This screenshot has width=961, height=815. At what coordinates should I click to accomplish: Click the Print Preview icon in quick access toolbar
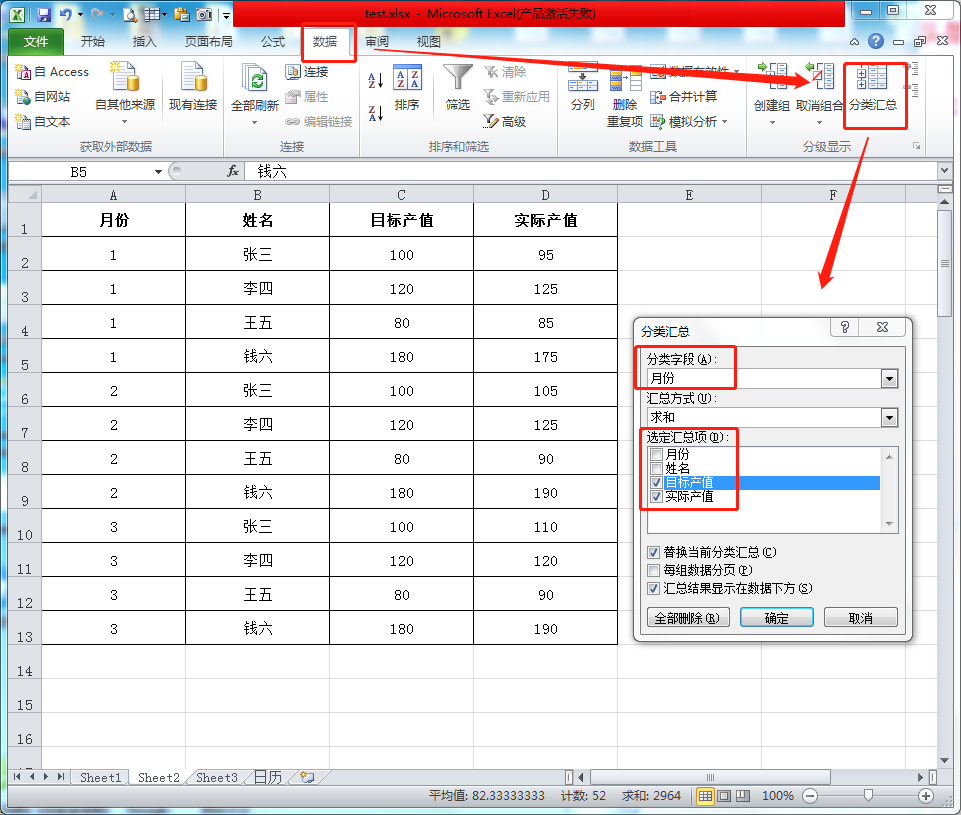coord(130,15)
